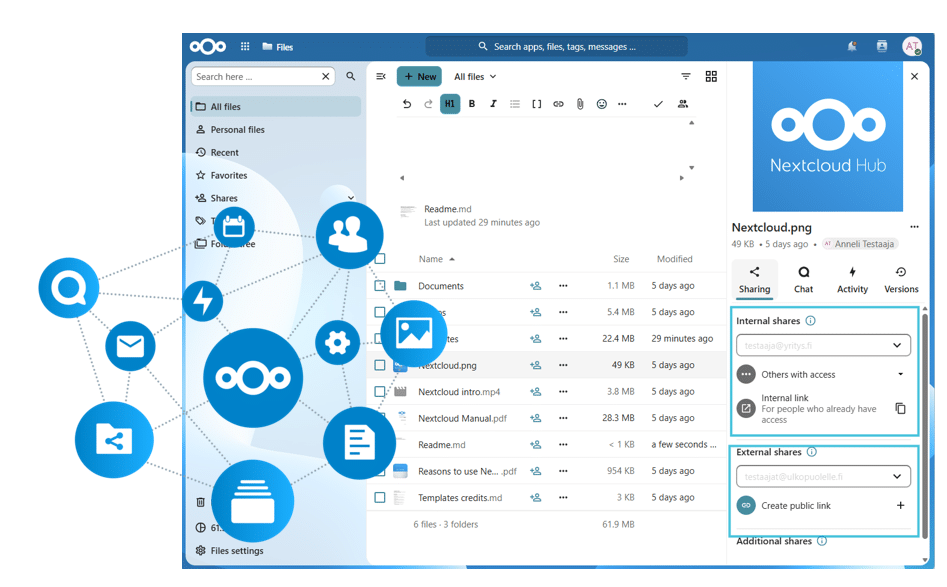Expand the Shares section chevron
The image size is (947, 587).
(351, 198)
